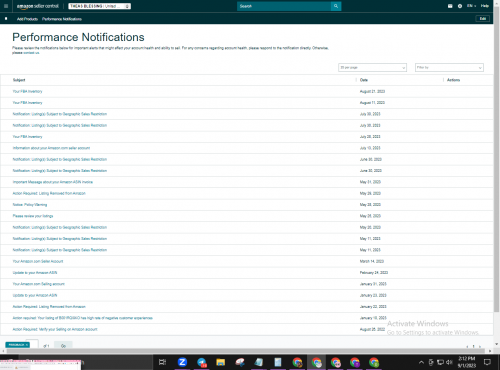Open the settings gear icon

[x=460, y=6]
